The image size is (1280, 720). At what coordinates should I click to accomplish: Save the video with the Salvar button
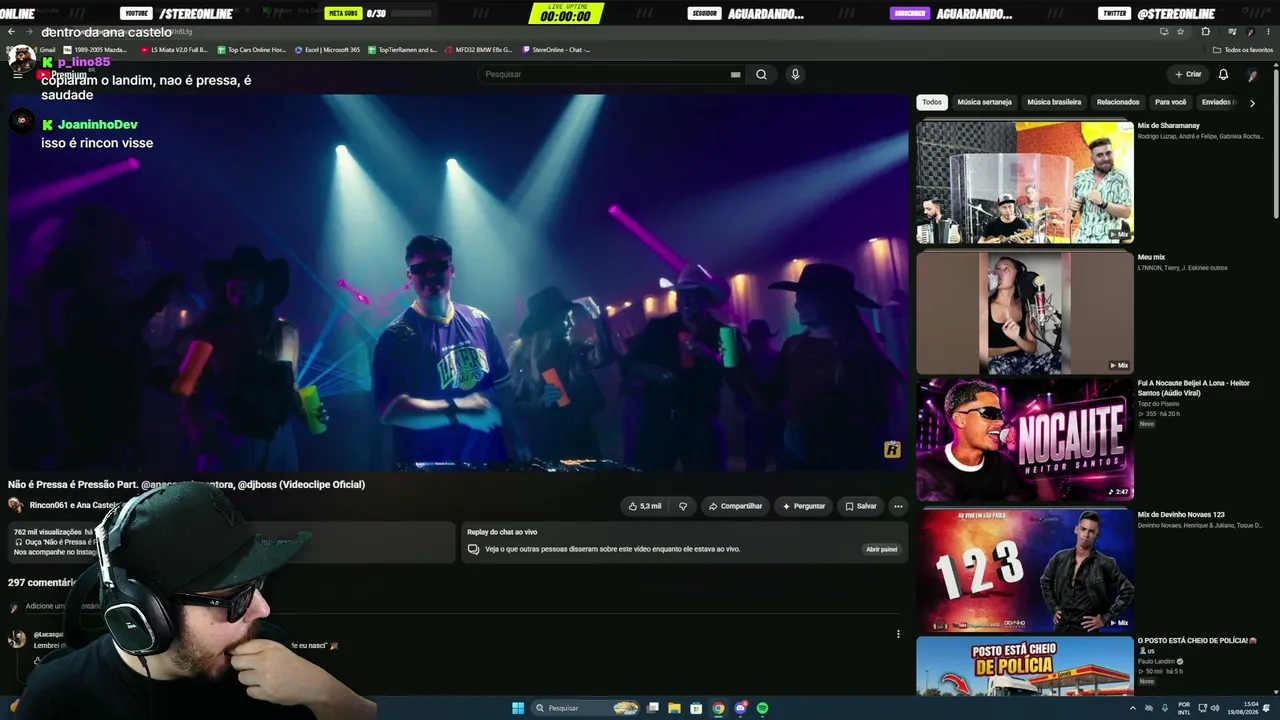coord(860,506)
